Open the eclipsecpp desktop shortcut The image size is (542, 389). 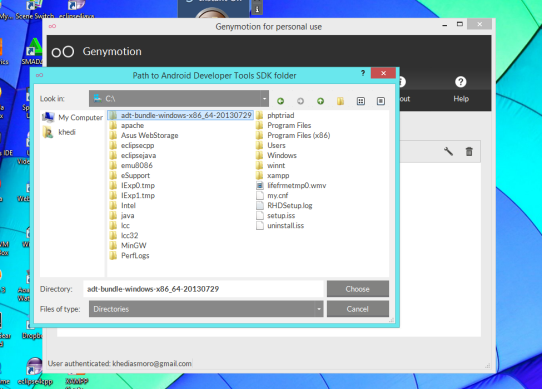point(35,372)
